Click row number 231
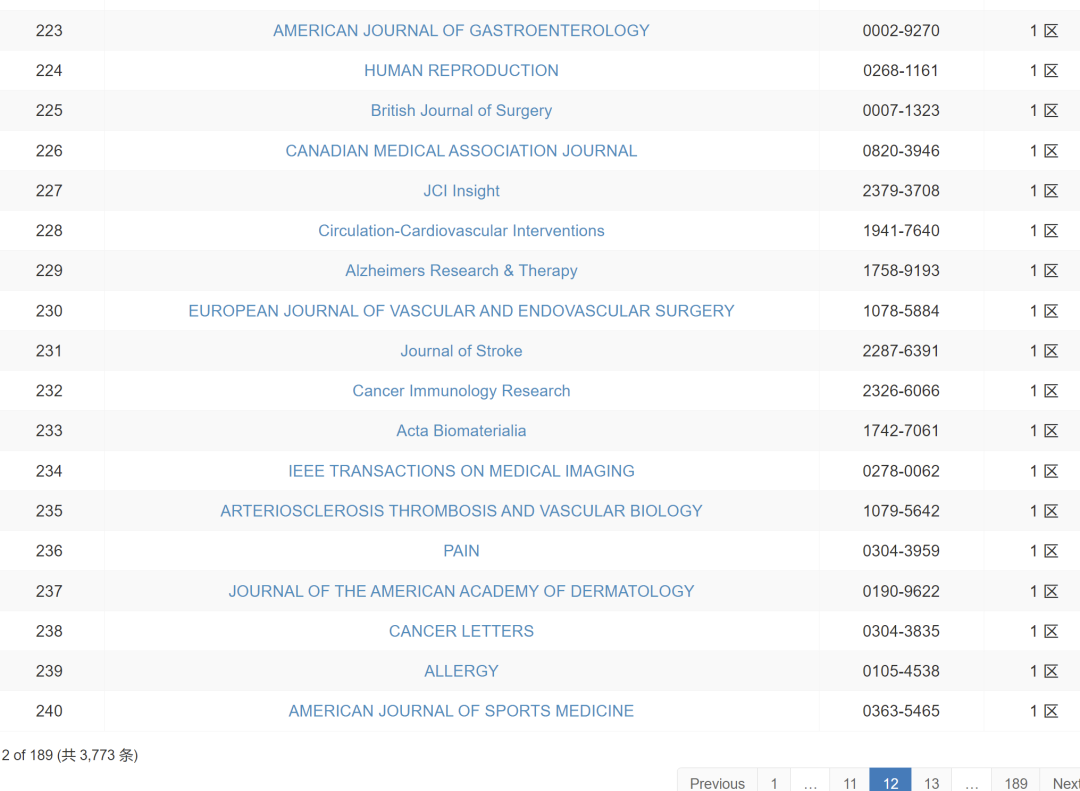This screenshot has width=1080, height=791. (49, 351)
